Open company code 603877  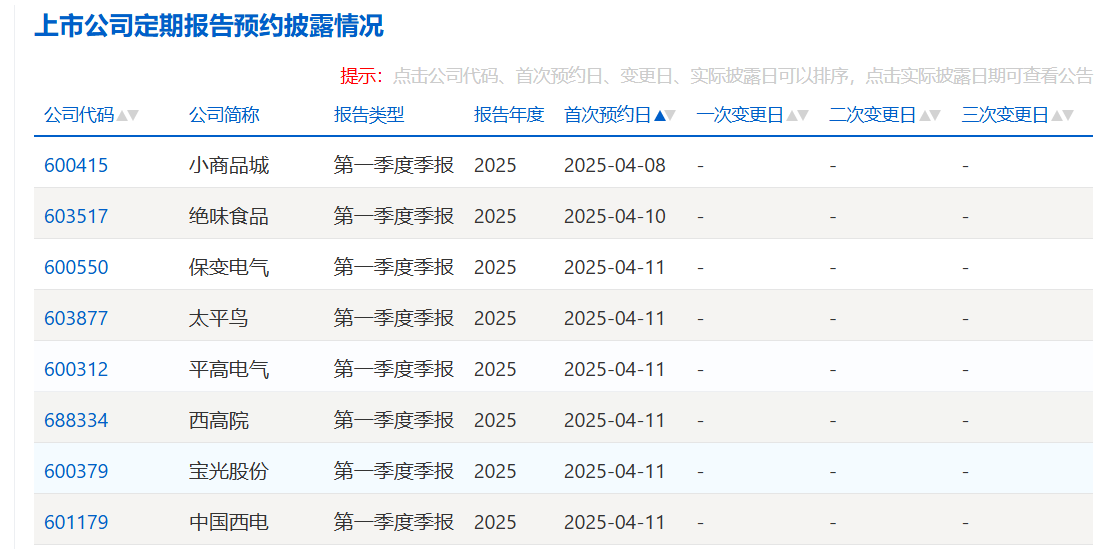click(x=76, y=318)
